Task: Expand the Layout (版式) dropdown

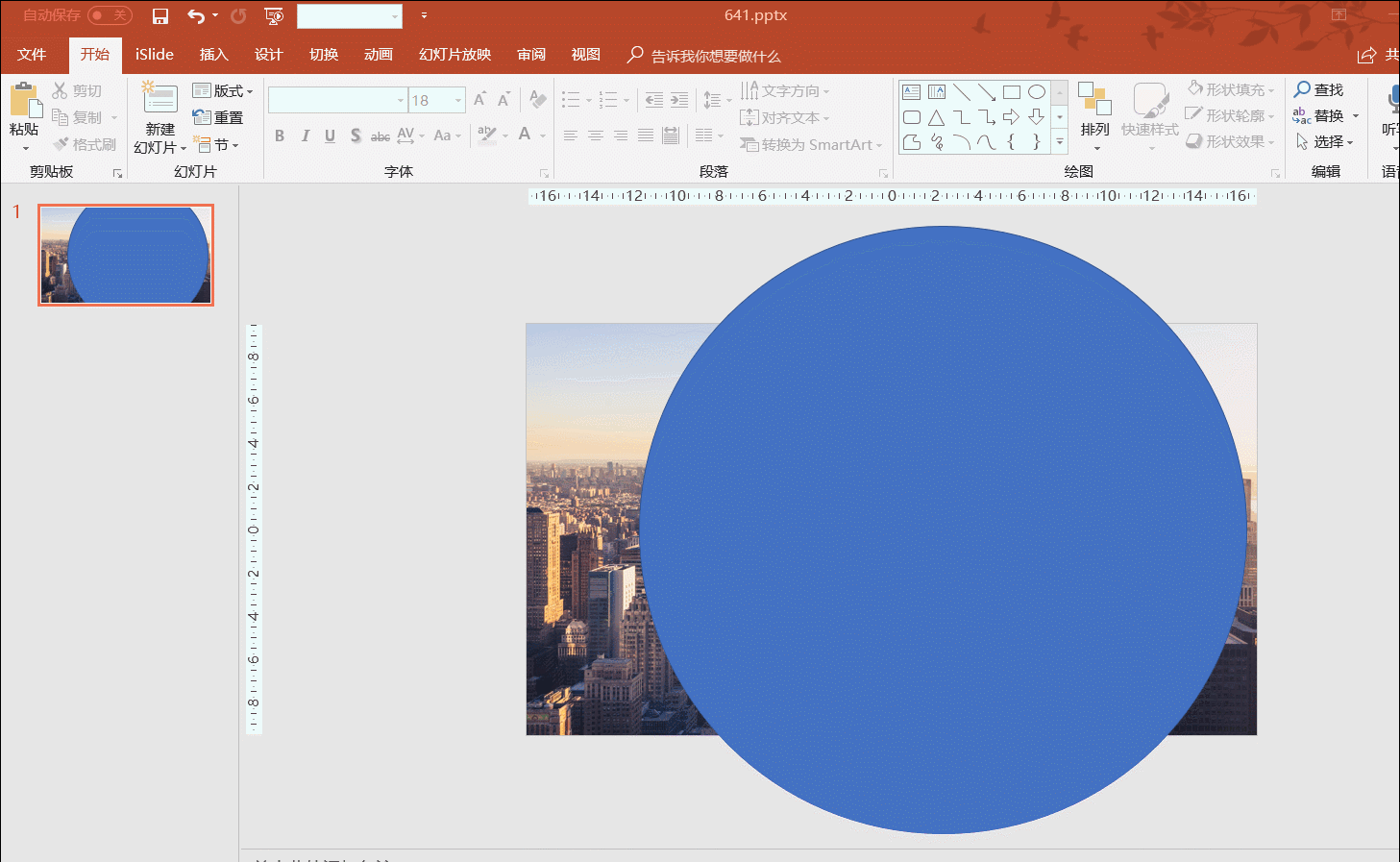Action: 223,90
